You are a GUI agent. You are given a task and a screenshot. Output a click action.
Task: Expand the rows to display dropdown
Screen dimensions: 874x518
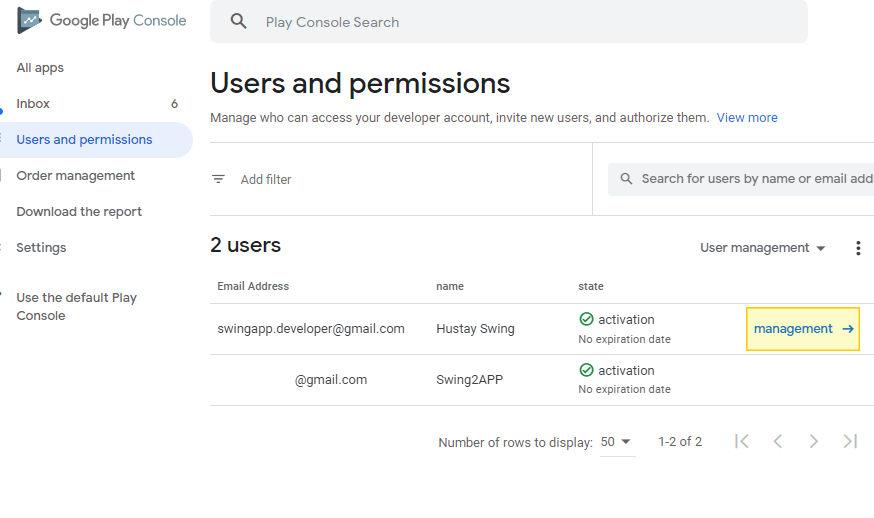click(617, 442)
